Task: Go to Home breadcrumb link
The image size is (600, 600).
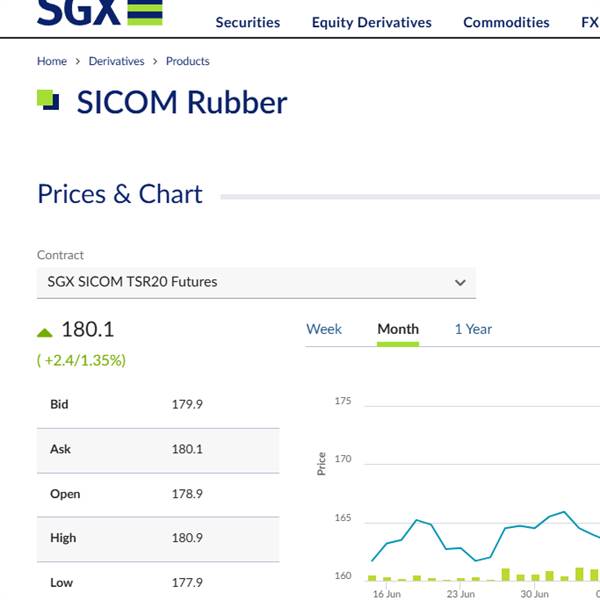Action: [52, 61]
